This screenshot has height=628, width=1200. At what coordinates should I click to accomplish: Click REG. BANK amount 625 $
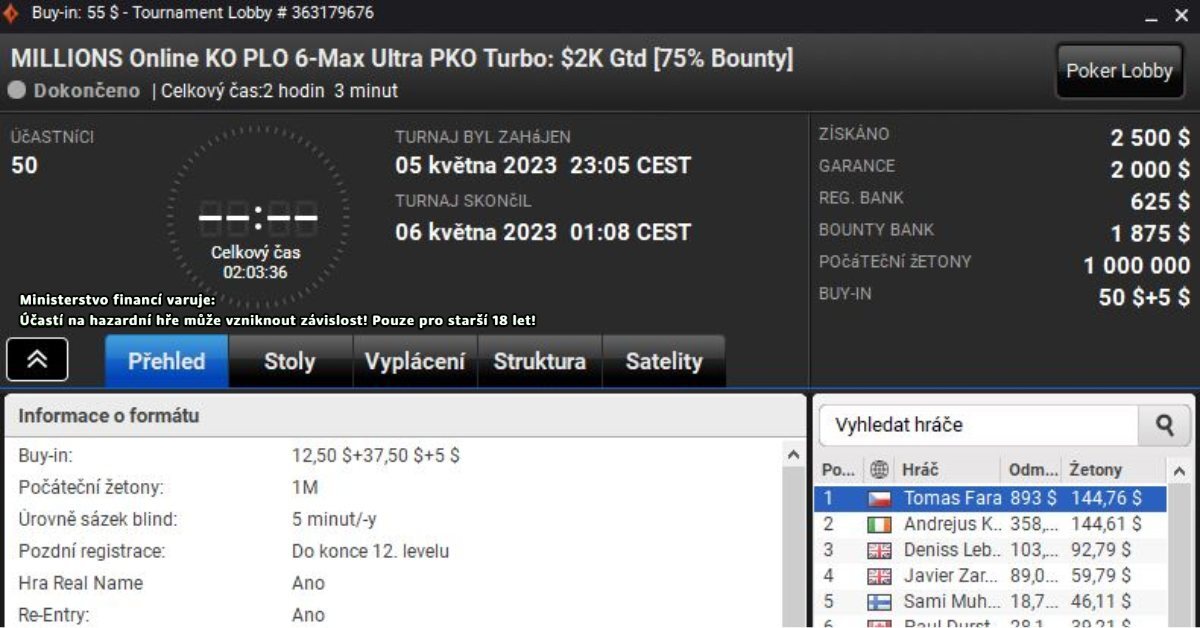click(1160, 202)
